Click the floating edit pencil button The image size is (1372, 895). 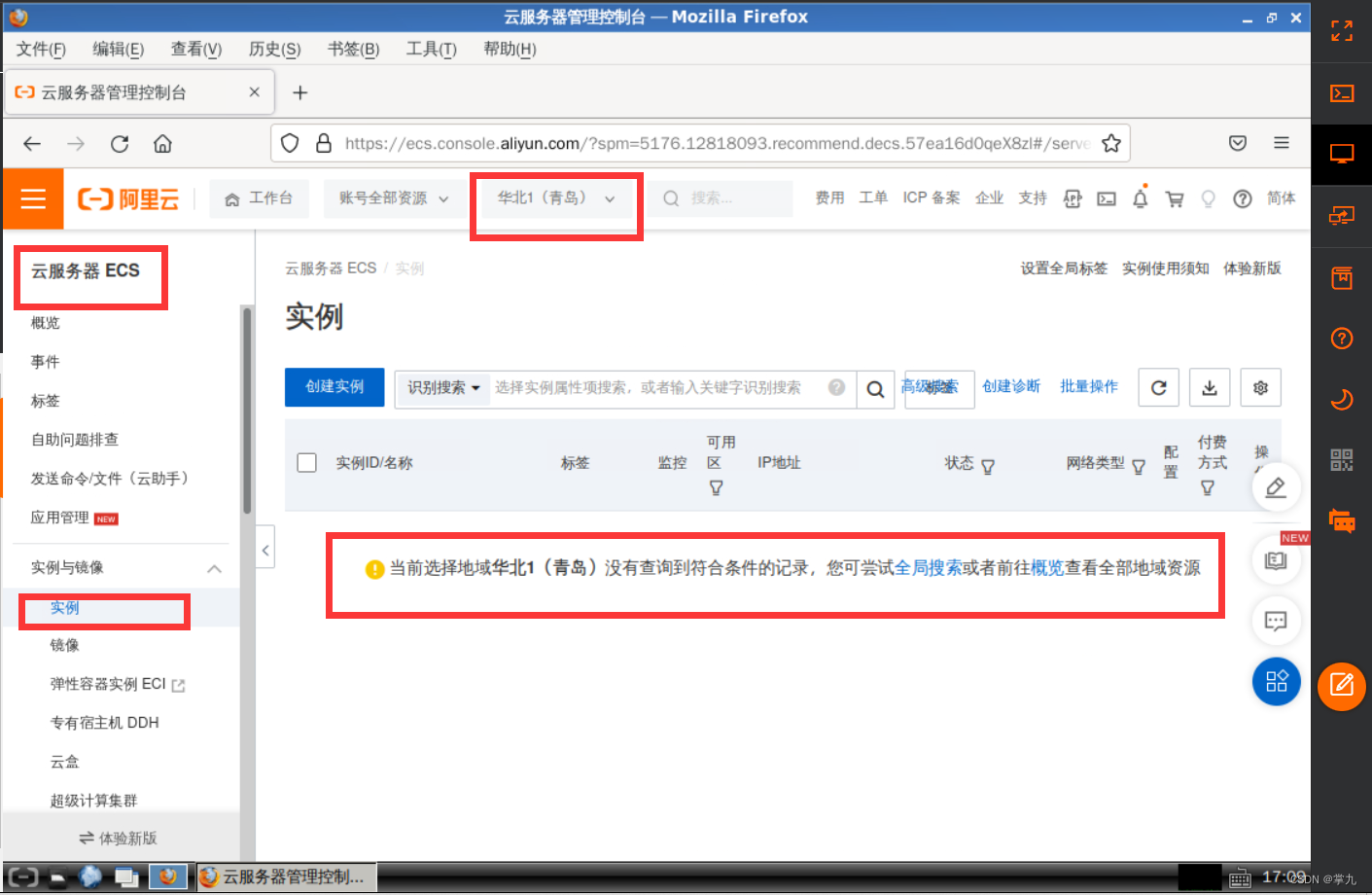click(x=1276, y=487)
